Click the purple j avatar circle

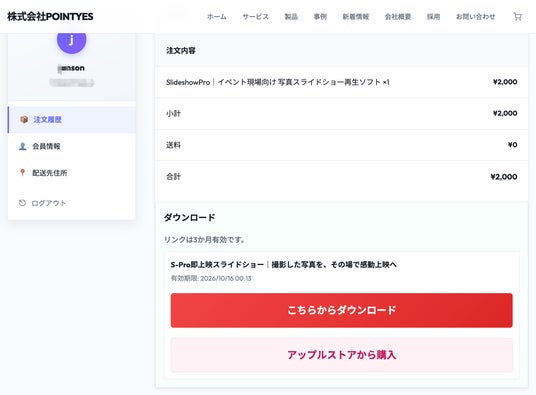pos(71,39)
